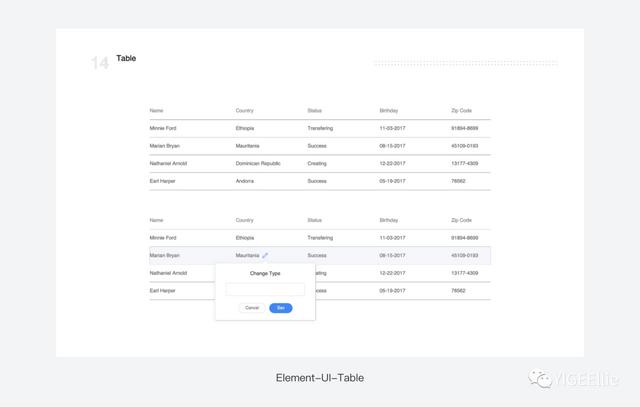Image resolution: width=640 pixels, height=407 pixels.
Task: Click the Element-UI-Table caption text
Action: coord(320,378)
